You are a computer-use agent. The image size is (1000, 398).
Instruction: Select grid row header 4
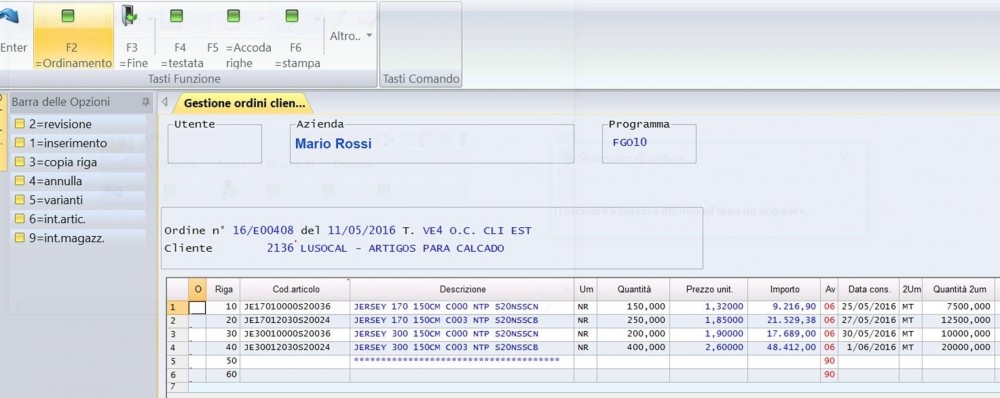pyautogui.click(x=177, y=348)
